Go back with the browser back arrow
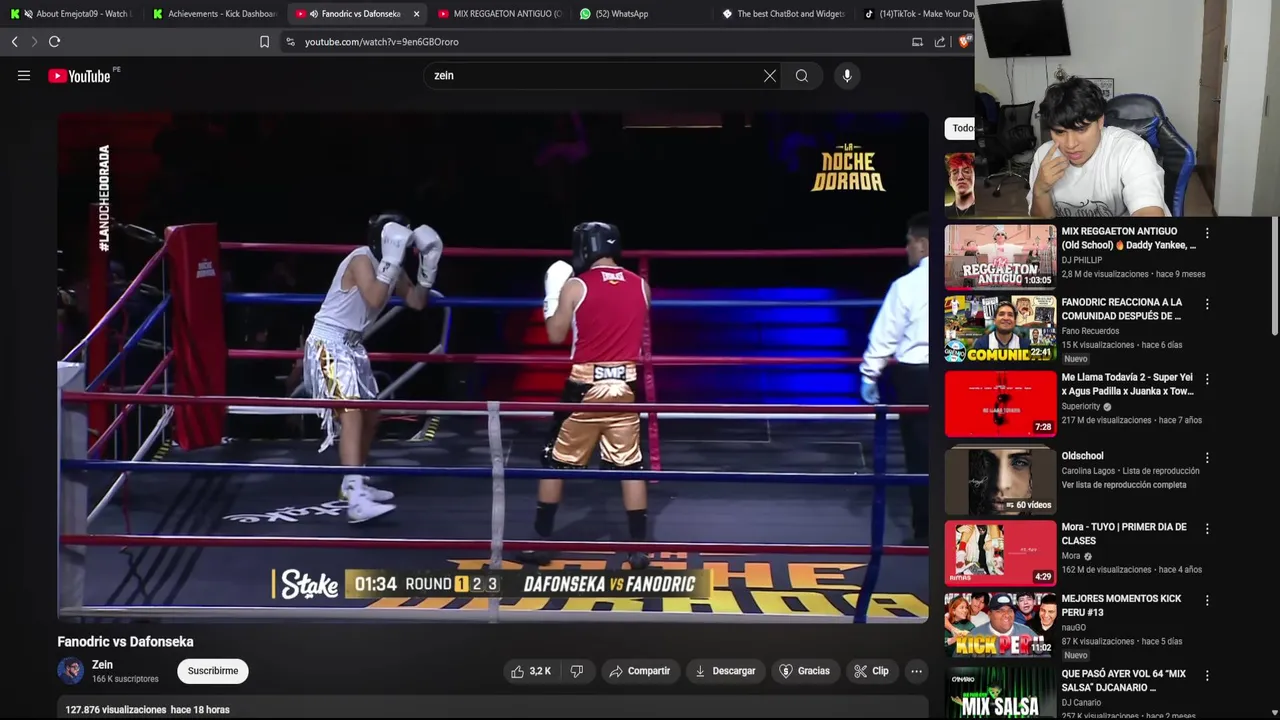 click(x=15, y=42)
